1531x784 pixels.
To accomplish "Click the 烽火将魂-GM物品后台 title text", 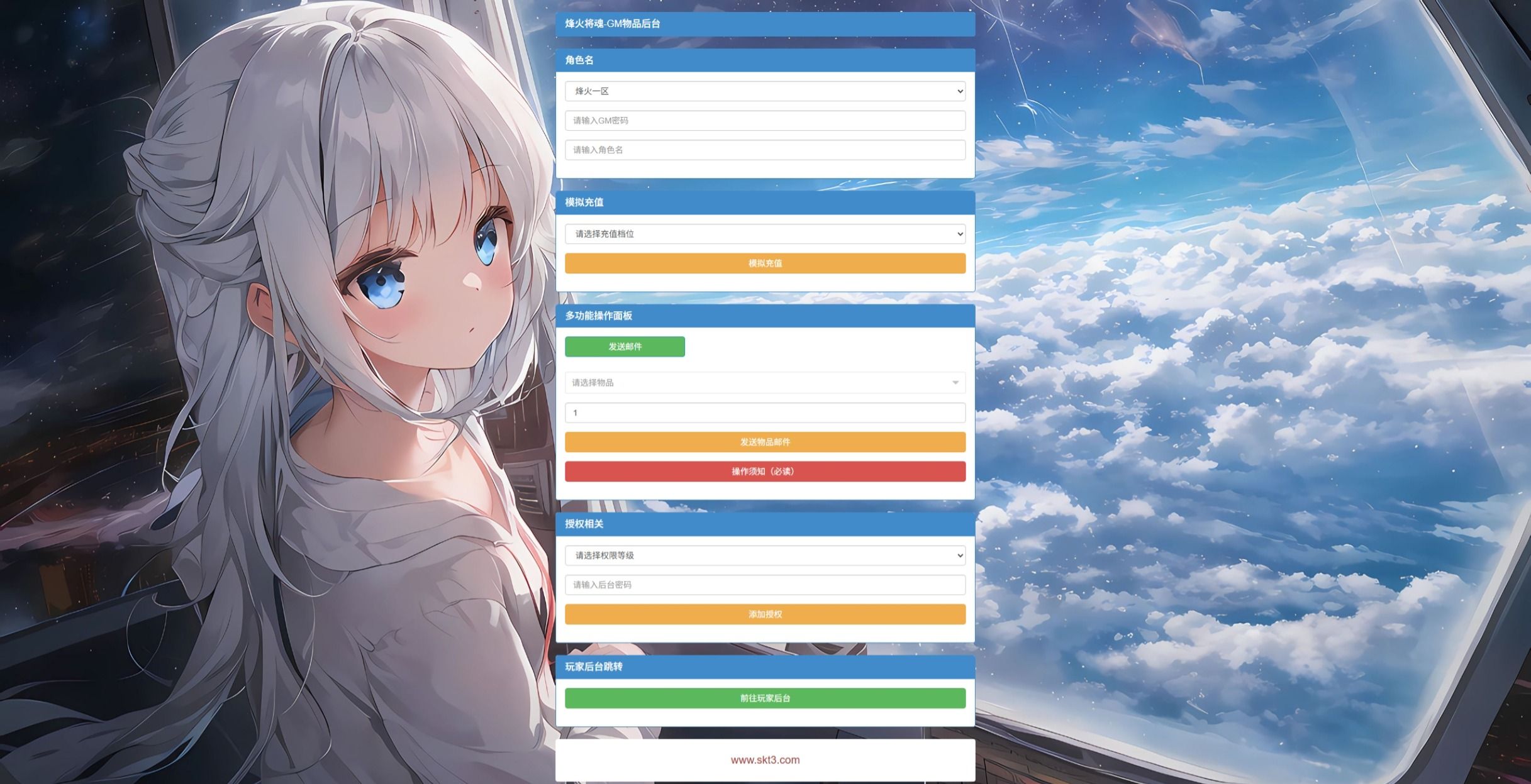I will (x=612, y=24).
